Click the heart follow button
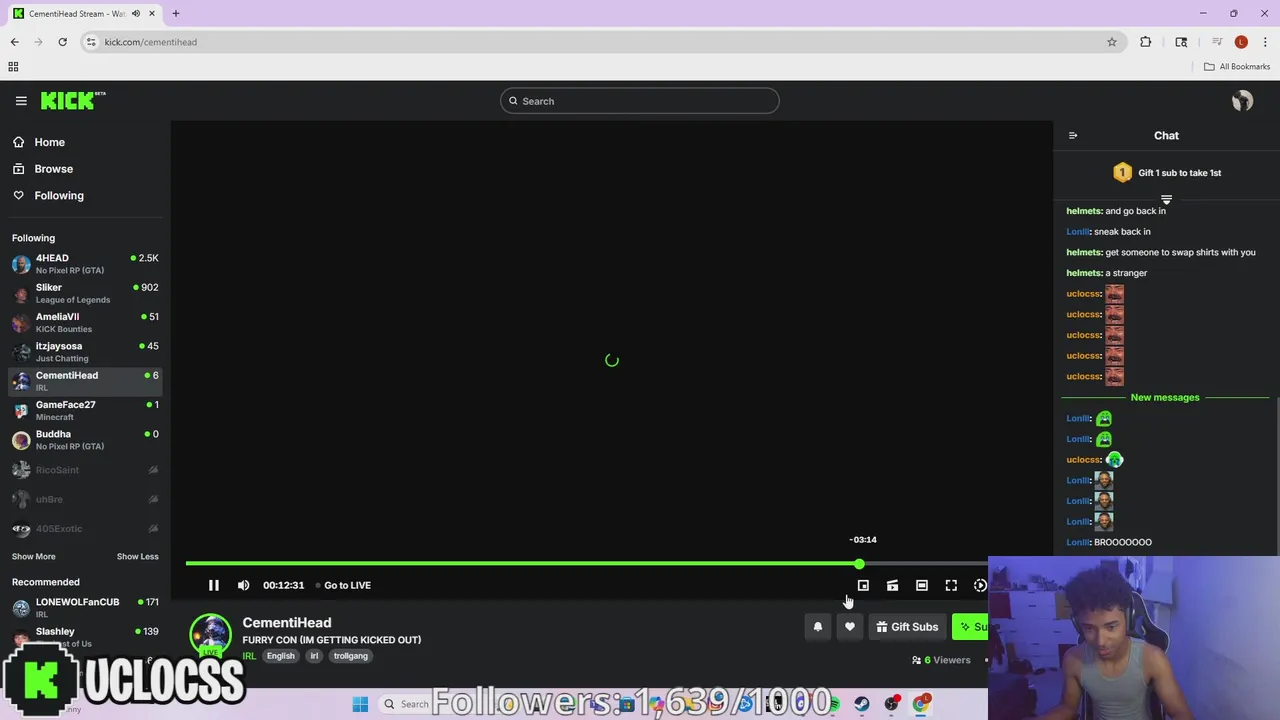Screen dimensions: 1280x720 click(850, 627)
